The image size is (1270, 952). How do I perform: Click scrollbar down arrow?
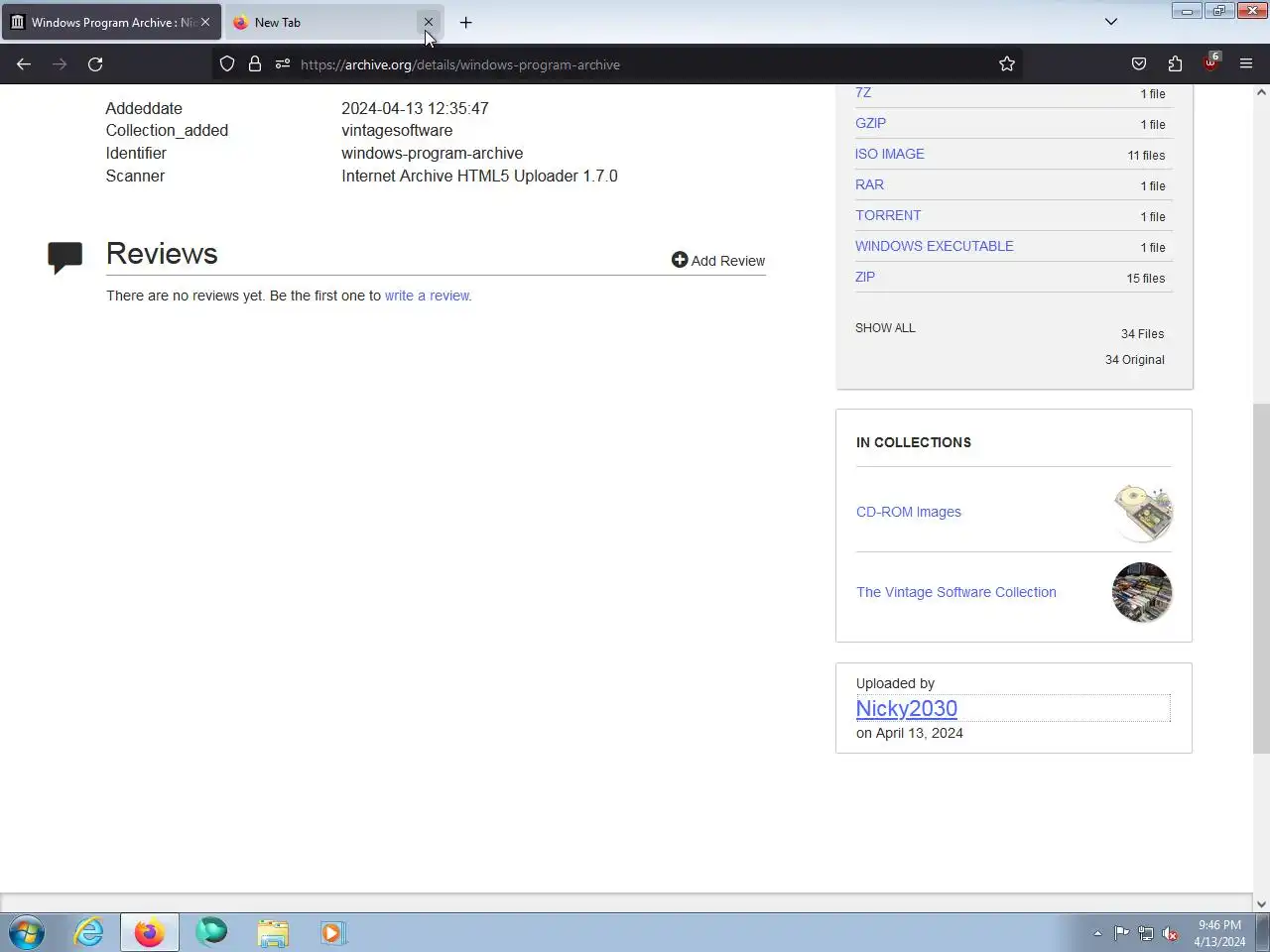1261,903
